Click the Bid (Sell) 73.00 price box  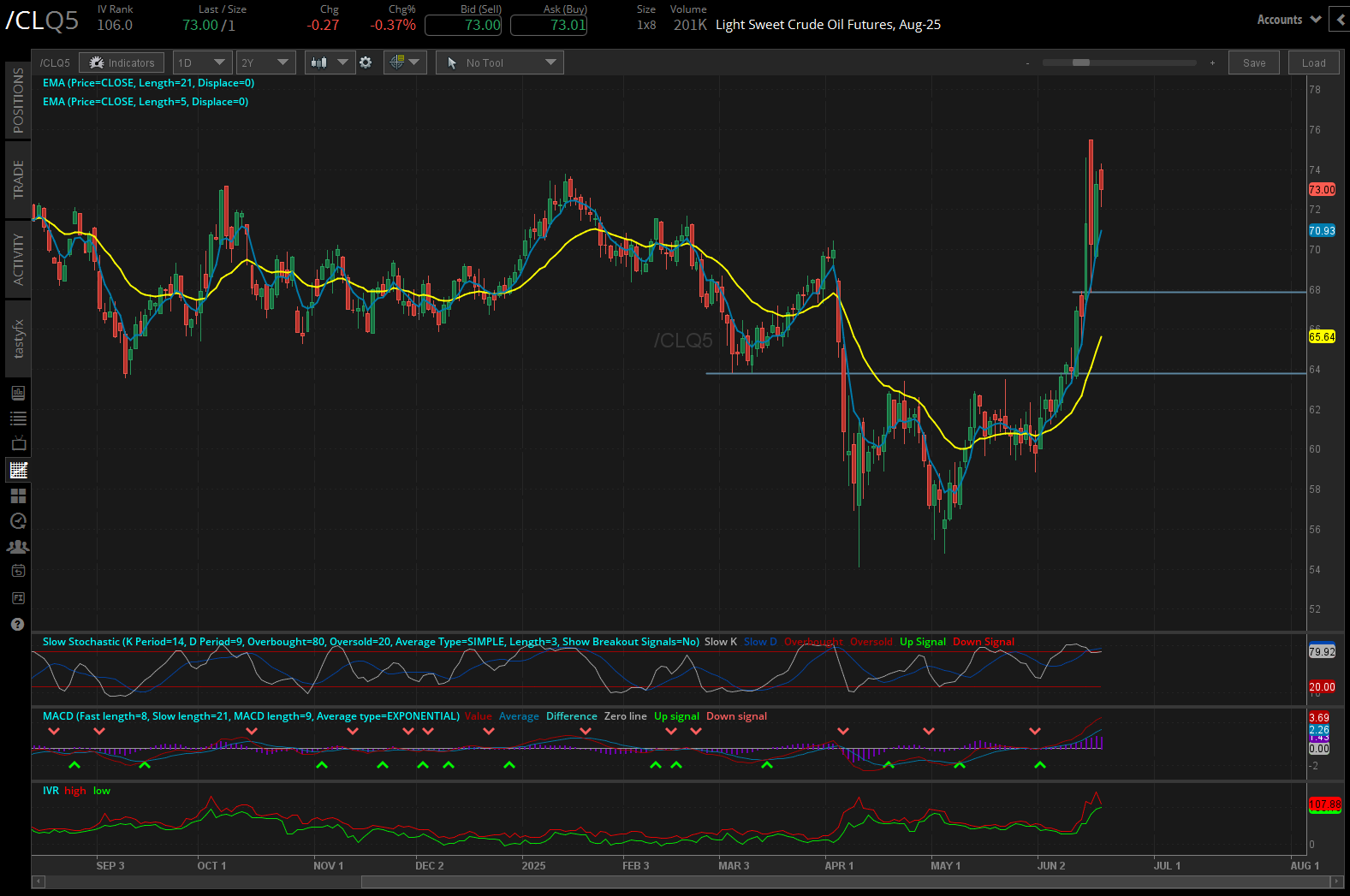pyautogui.click(x=463, y=25)
